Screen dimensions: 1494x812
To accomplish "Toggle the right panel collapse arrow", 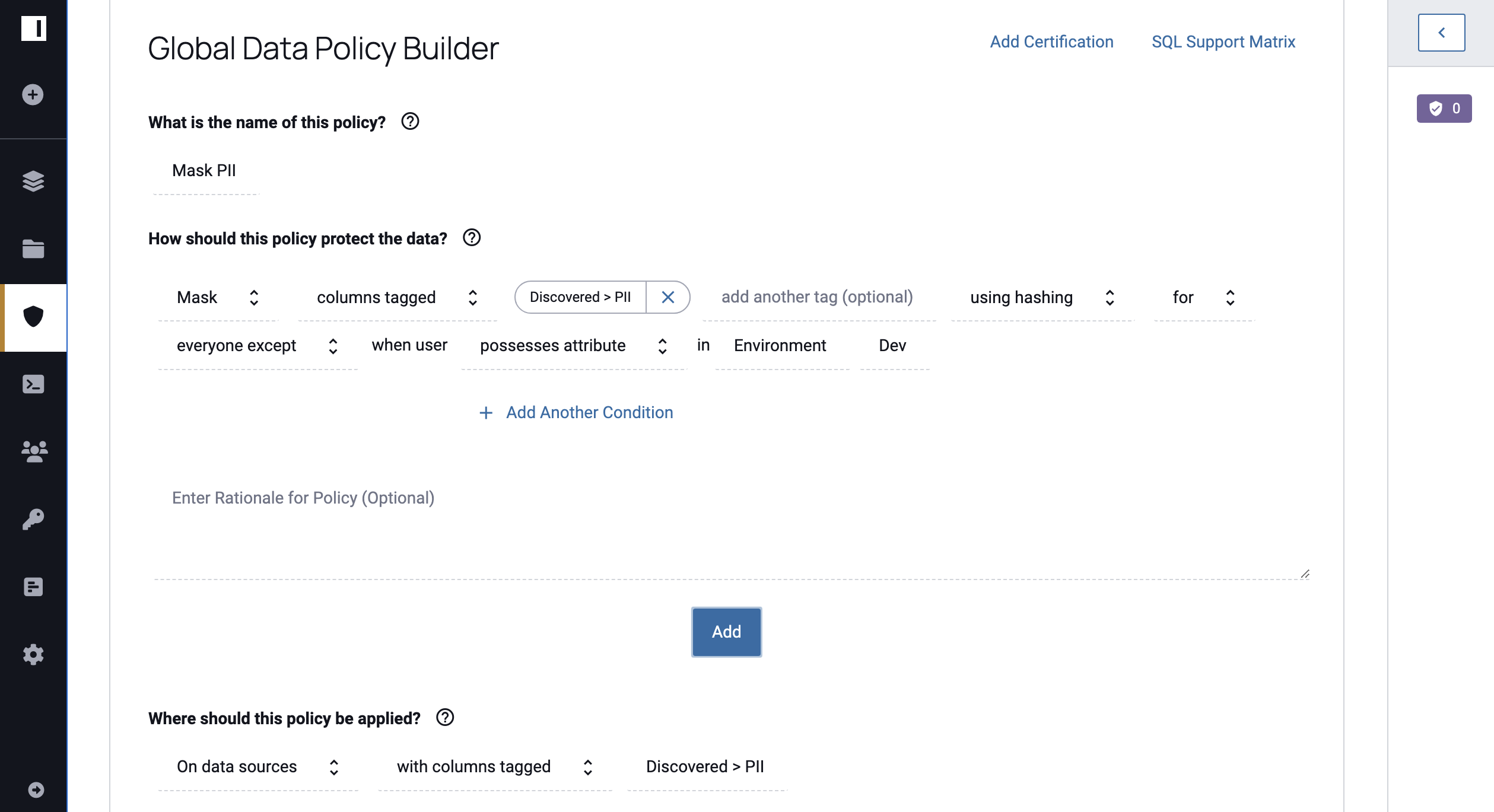I will (1441, 32).
